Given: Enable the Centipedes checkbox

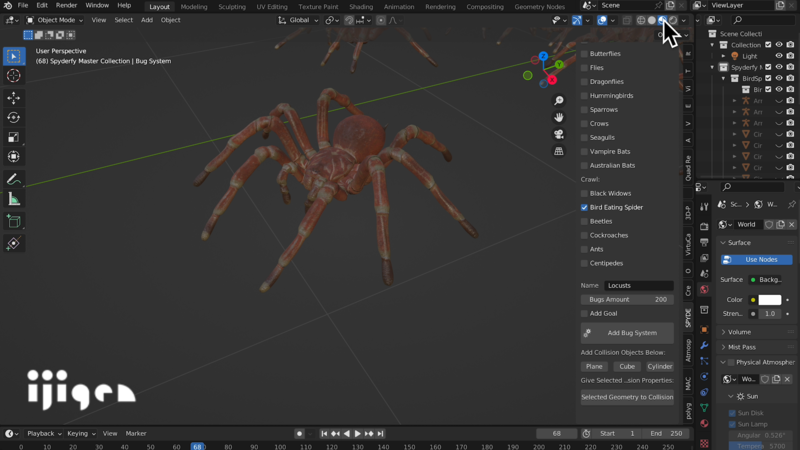Looking at the screenshot, I should click(584, 263).
